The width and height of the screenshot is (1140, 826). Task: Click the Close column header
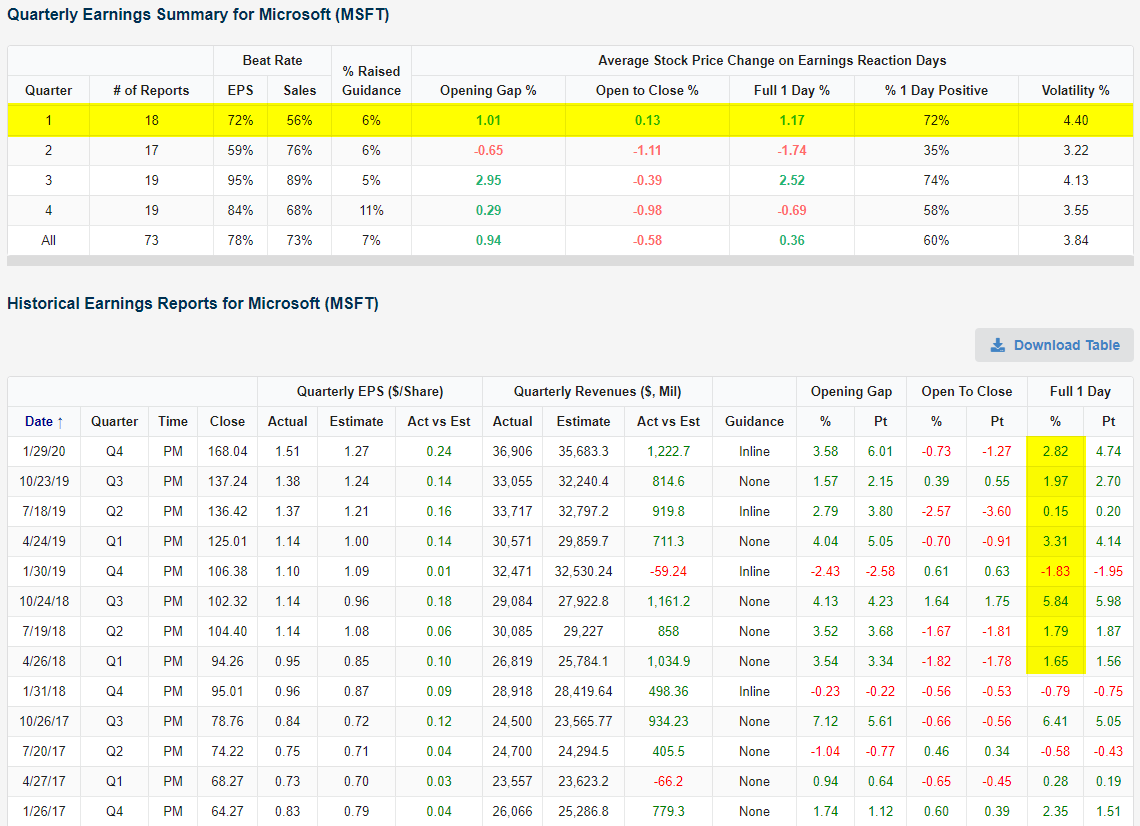pyautogui.click(x=227, y=421)
